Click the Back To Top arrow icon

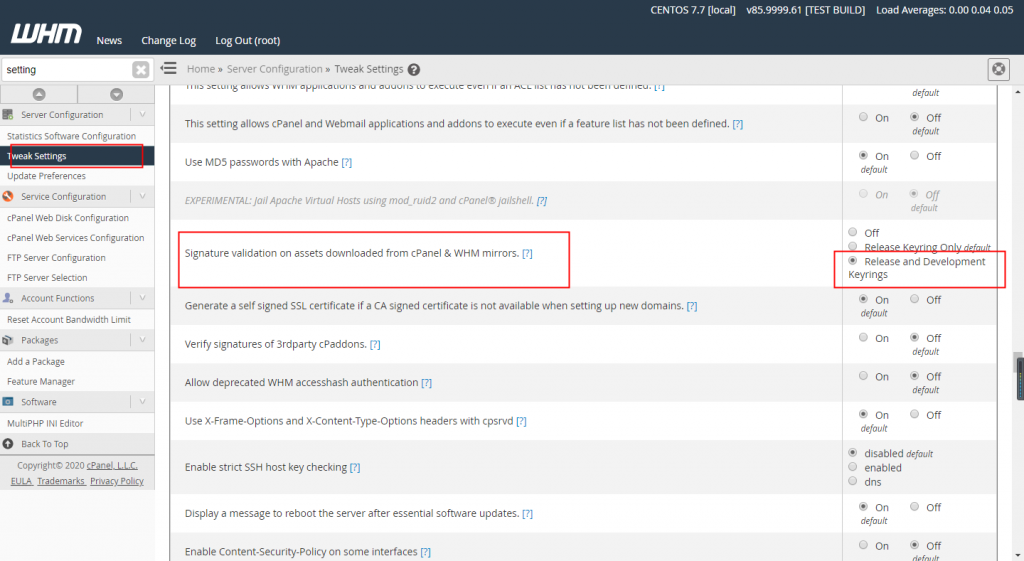click(8, 444)
